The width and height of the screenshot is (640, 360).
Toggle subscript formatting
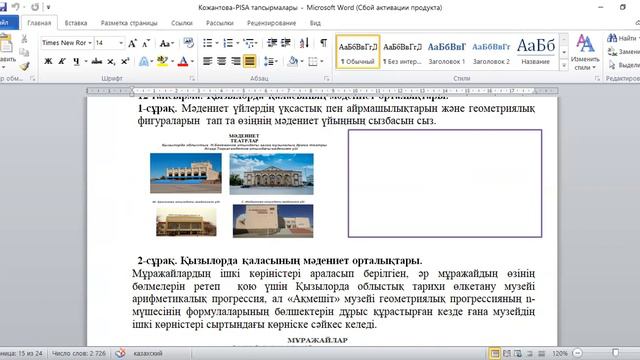click(111, 61)
